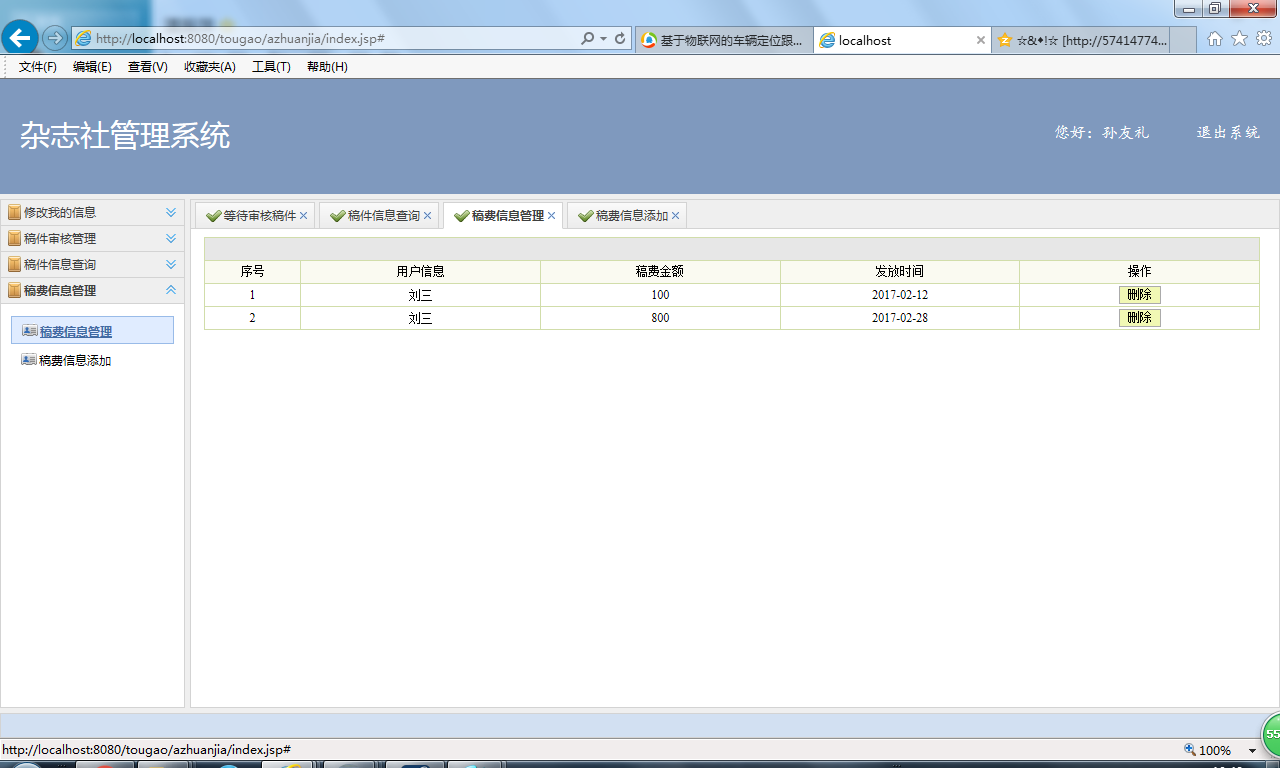Click the 用户信息 column header
1280x768 pixels.
(420, 271)
